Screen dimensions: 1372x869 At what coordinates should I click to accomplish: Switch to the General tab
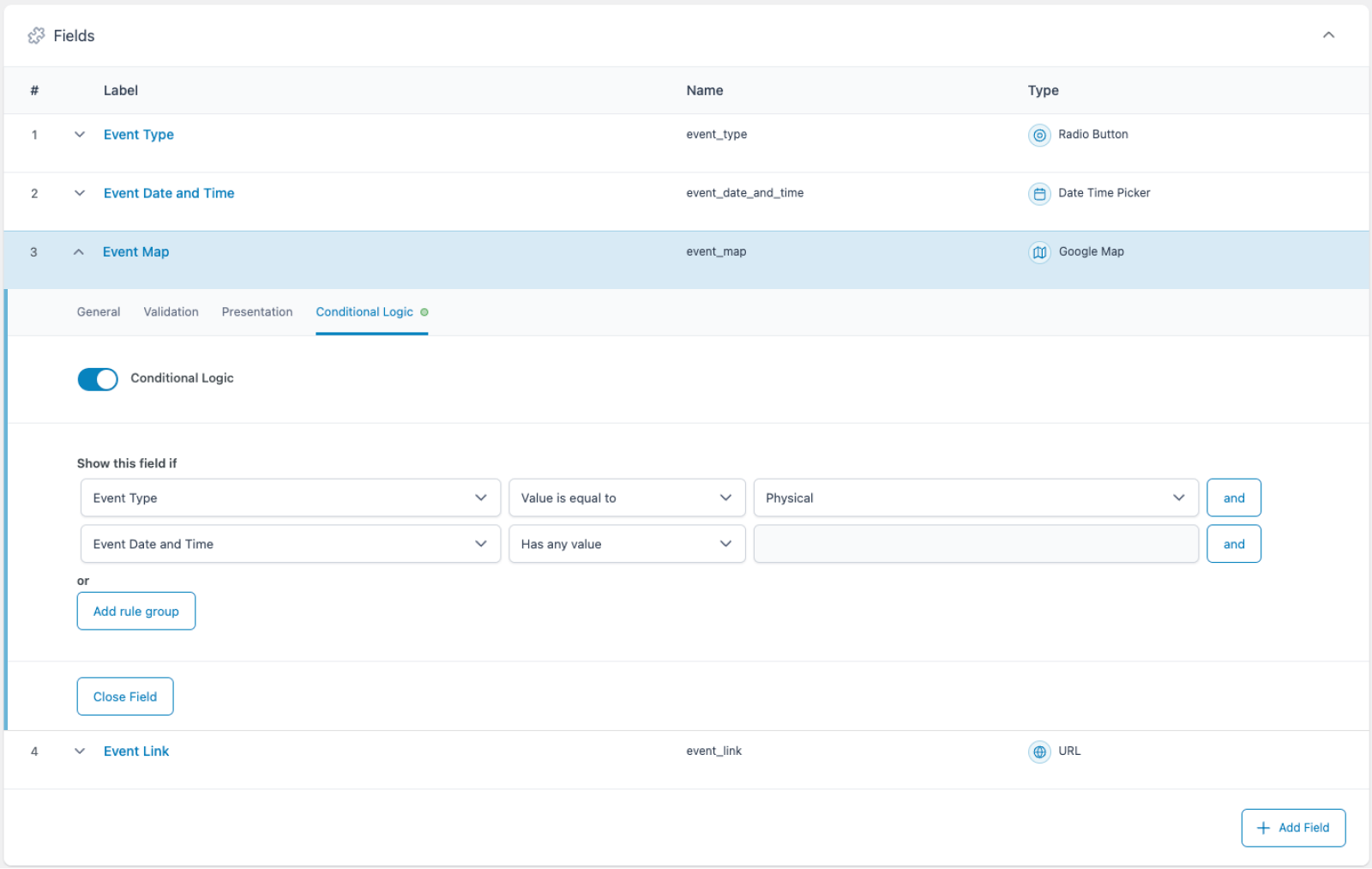(x=99, y=312)
